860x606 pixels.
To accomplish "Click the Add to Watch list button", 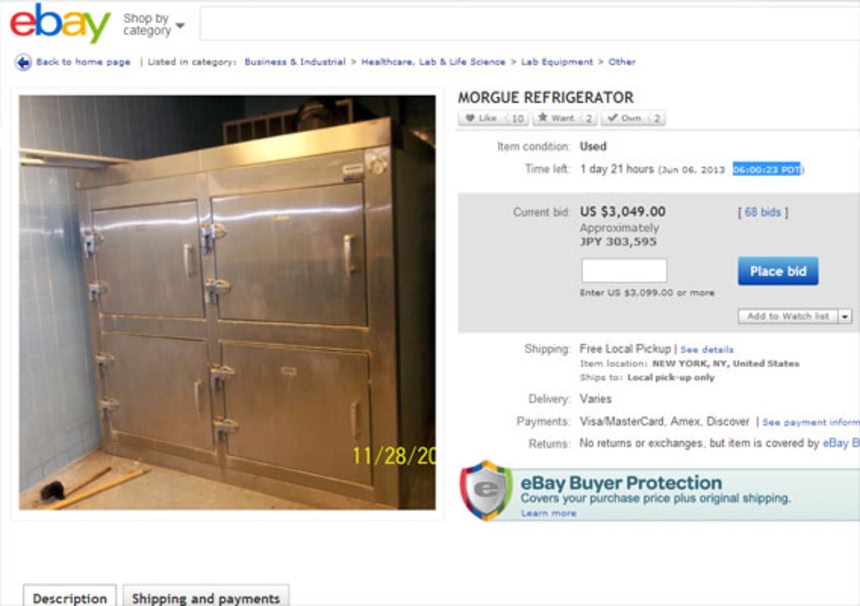I will [788, 316].
